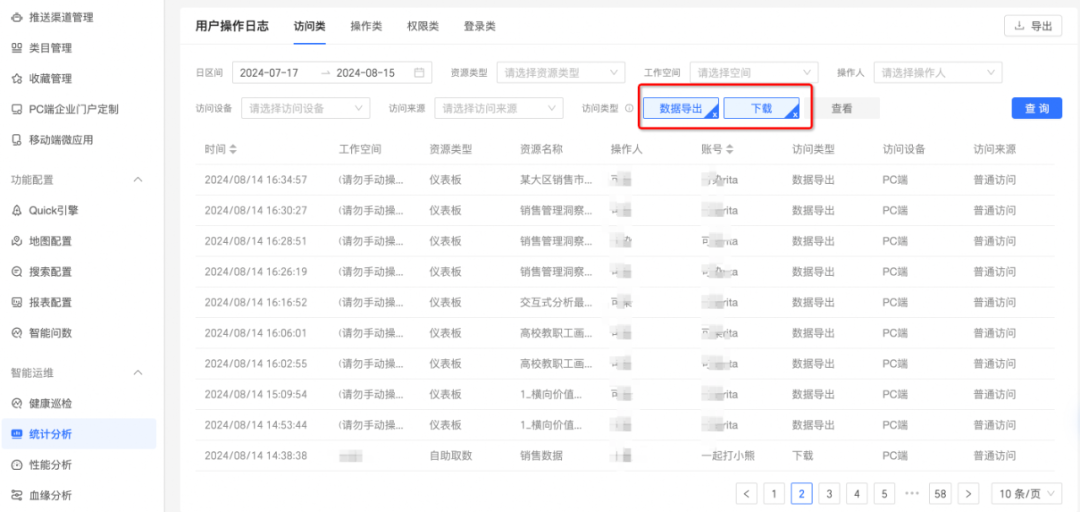Open the 资源类型 dropdown
The height and width of the screenshot is (512, 1080).
pos(560,73)
